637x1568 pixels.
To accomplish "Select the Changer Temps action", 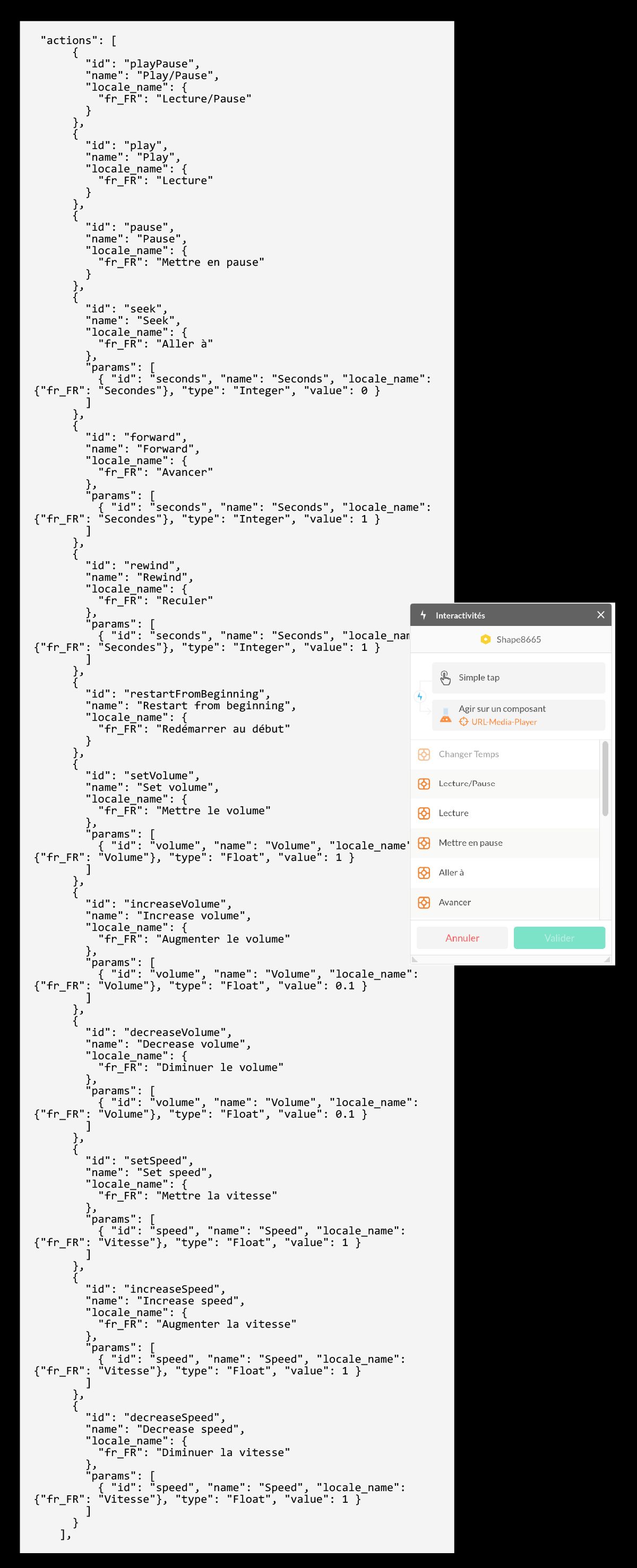I will [468, 754].
